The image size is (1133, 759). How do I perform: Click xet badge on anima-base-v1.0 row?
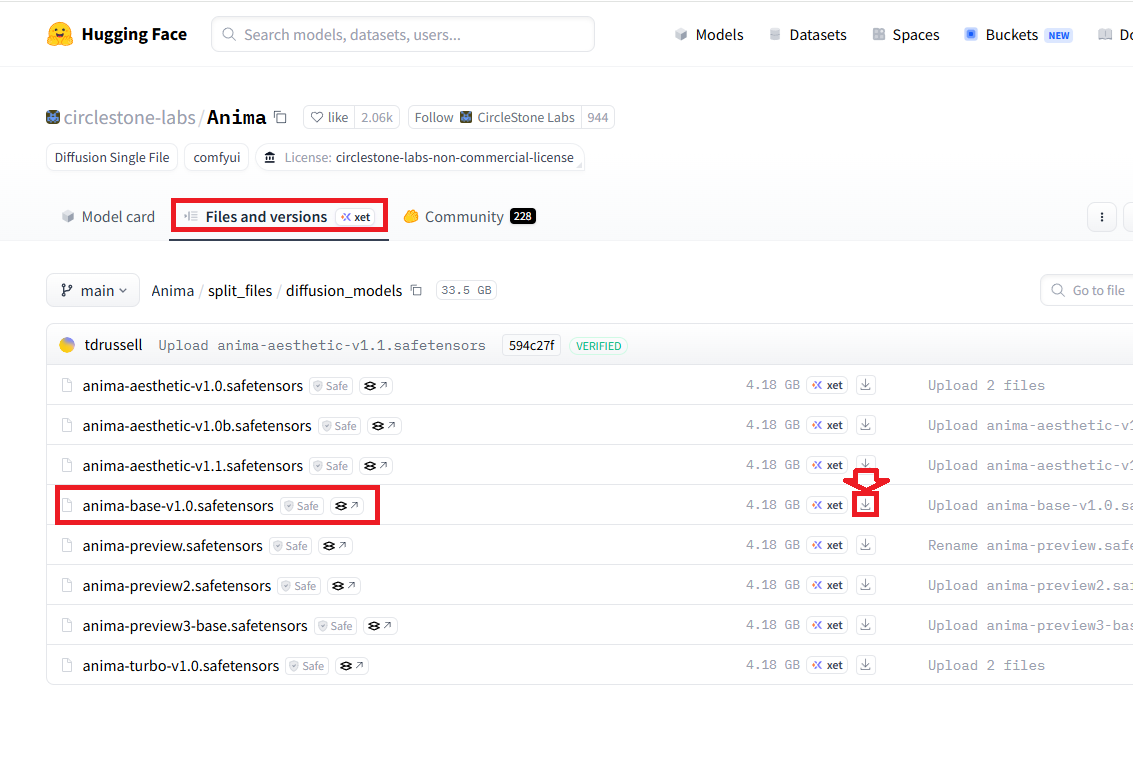point(827,505)
